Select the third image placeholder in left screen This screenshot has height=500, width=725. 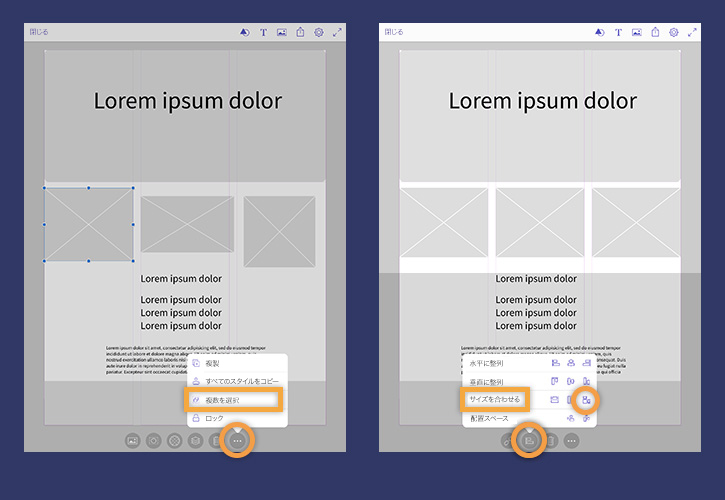pyautogui.click(x=280, y=231)
